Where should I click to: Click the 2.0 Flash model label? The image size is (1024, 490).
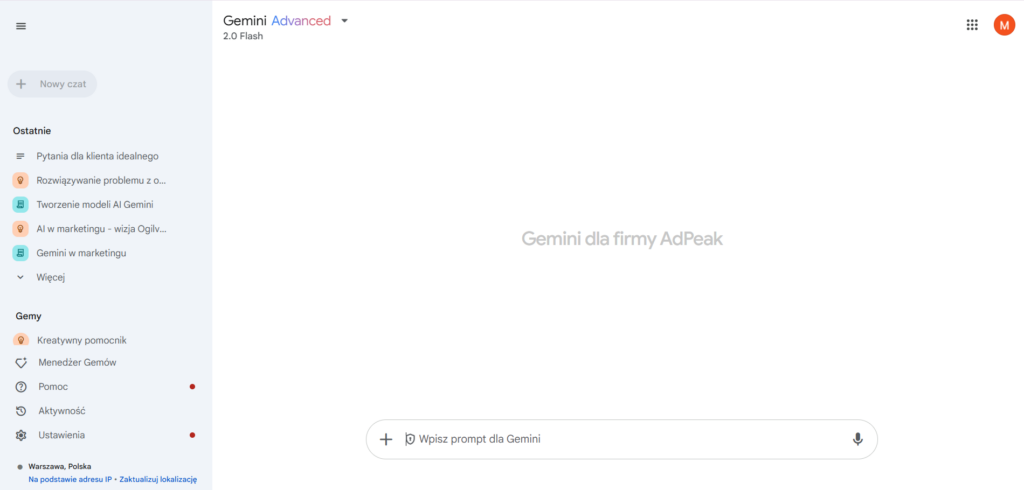click(243, 37)
